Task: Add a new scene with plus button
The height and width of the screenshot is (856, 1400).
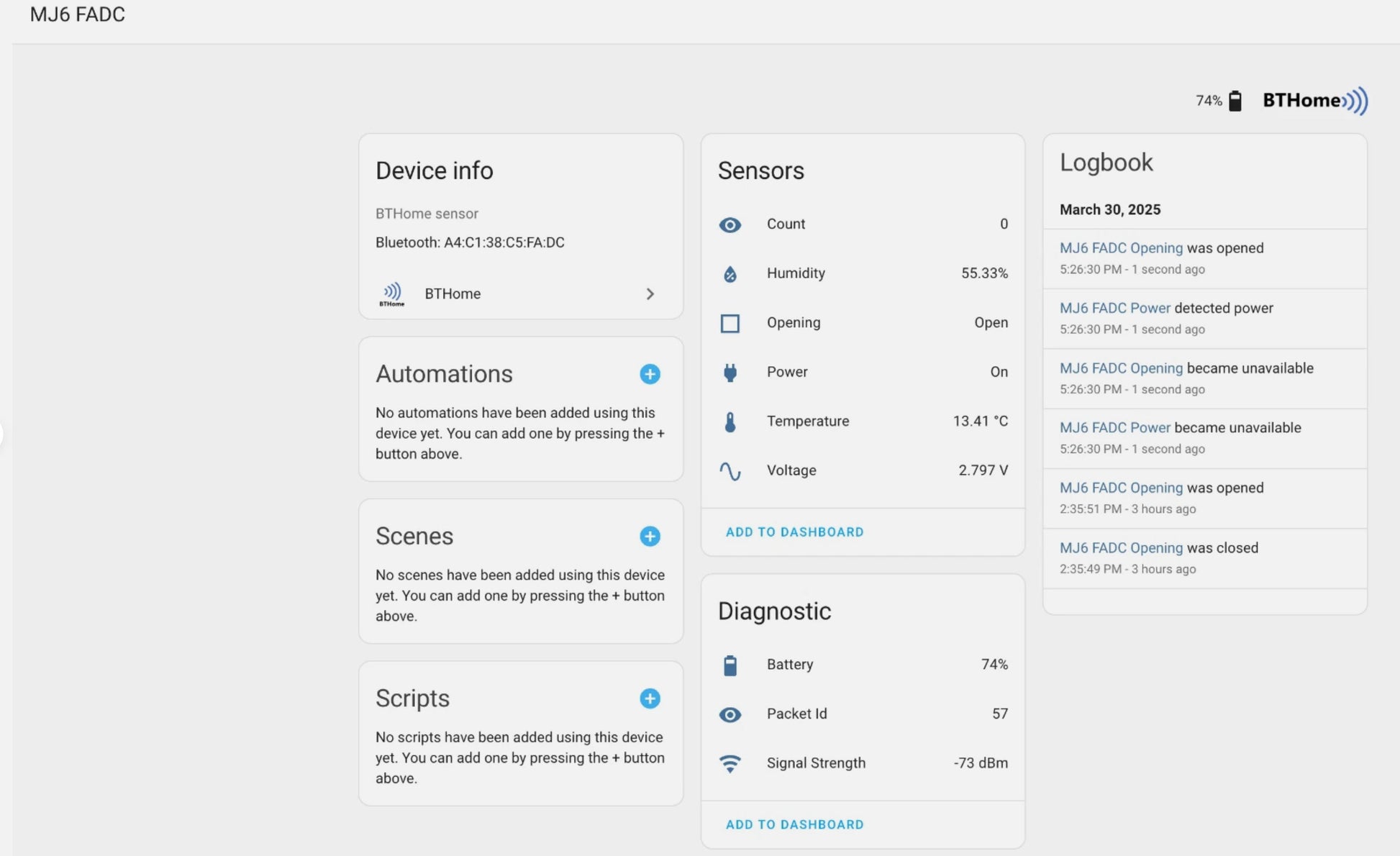Action: (x=650, y=537)
